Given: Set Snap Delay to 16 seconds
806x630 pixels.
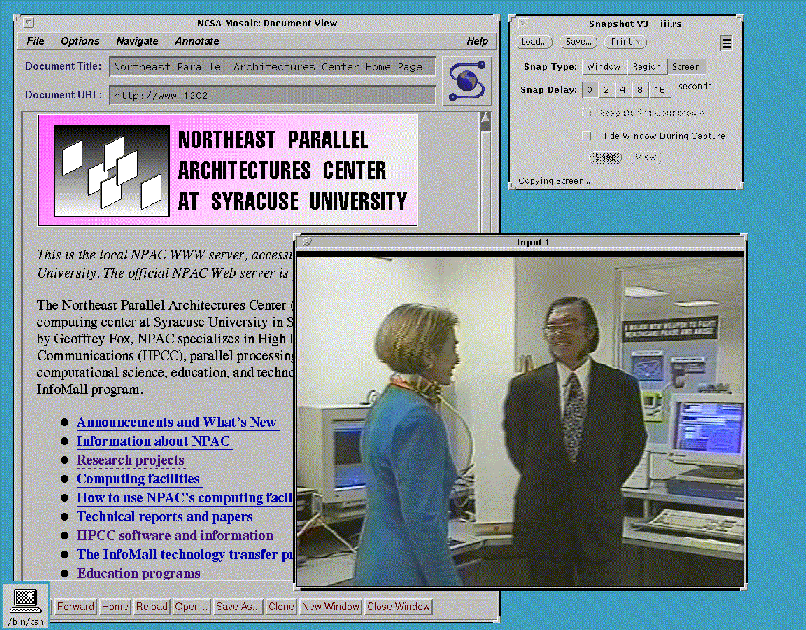Looking at the screenshot, I should tap(660, 90).
